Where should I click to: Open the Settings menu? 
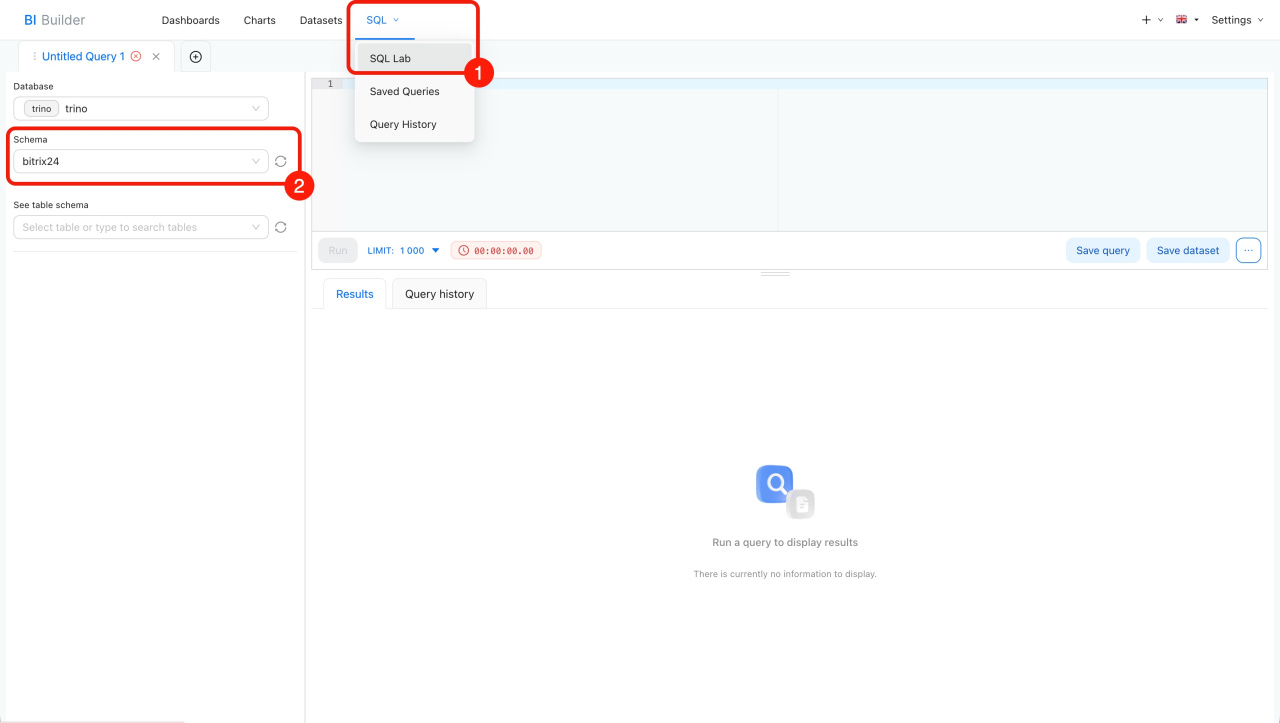tap(1237, 20)
